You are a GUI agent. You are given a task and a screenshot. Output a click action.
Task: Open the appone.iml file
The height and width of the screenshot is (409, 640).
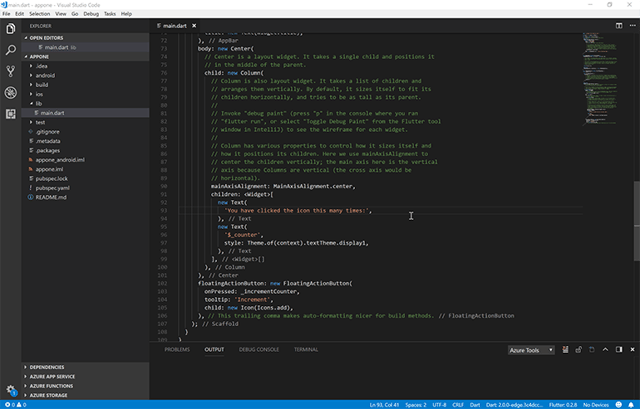pyautogui.click(x=85, y=169)
